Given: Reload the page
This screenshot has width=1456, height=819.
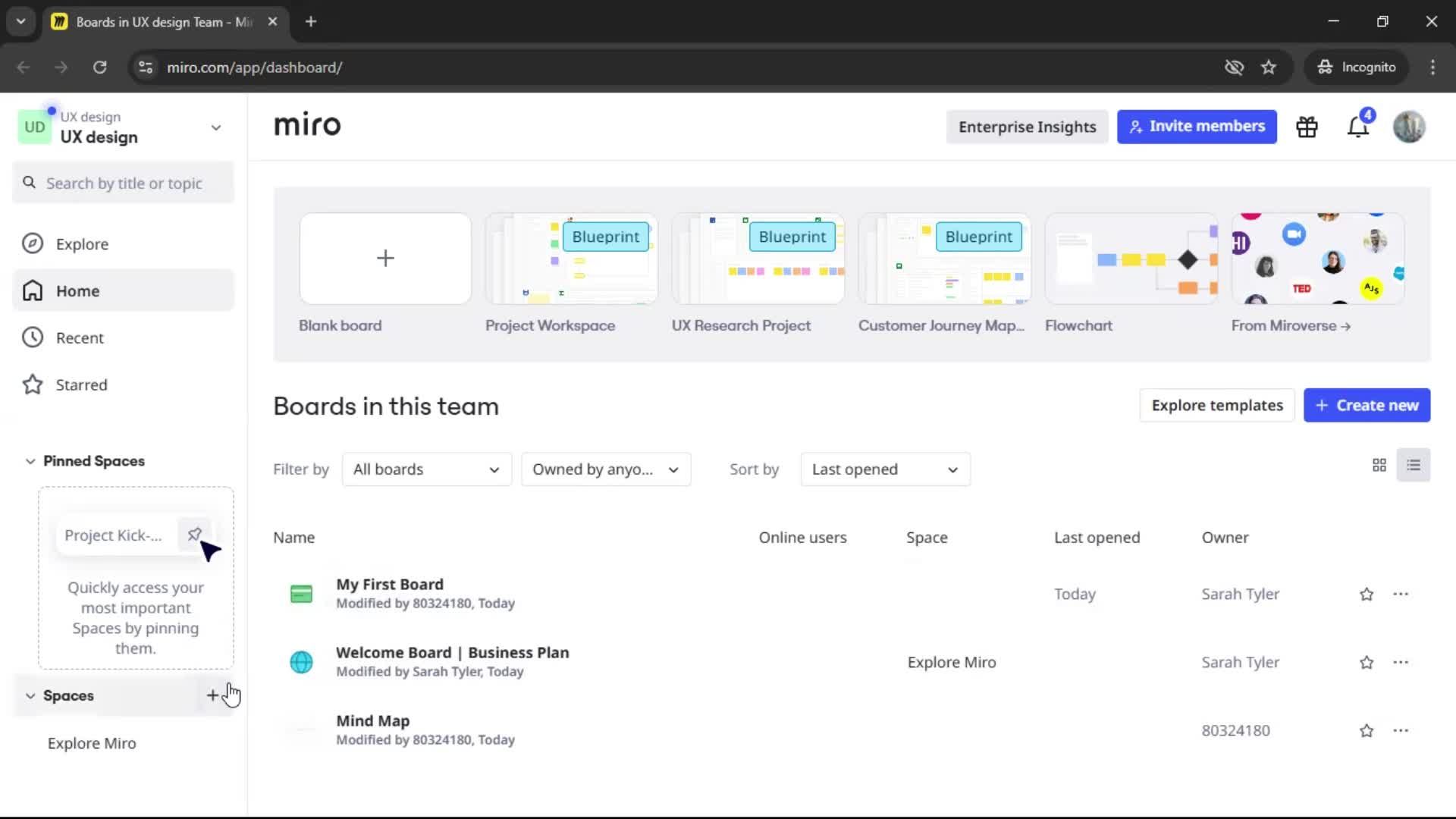Looking at the screenshot, I should tap(100, 67).
